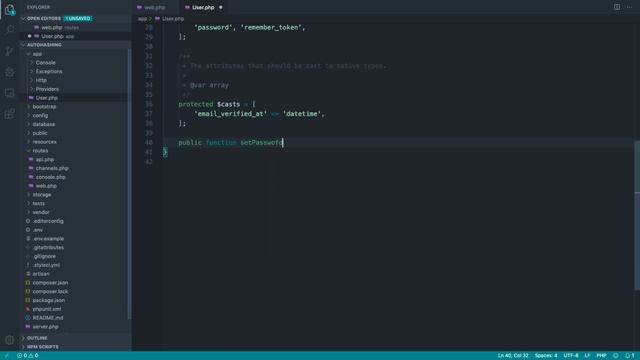The image size is (640, 360).
Task: Select web.php in Open Editors list
Action: 76,27
